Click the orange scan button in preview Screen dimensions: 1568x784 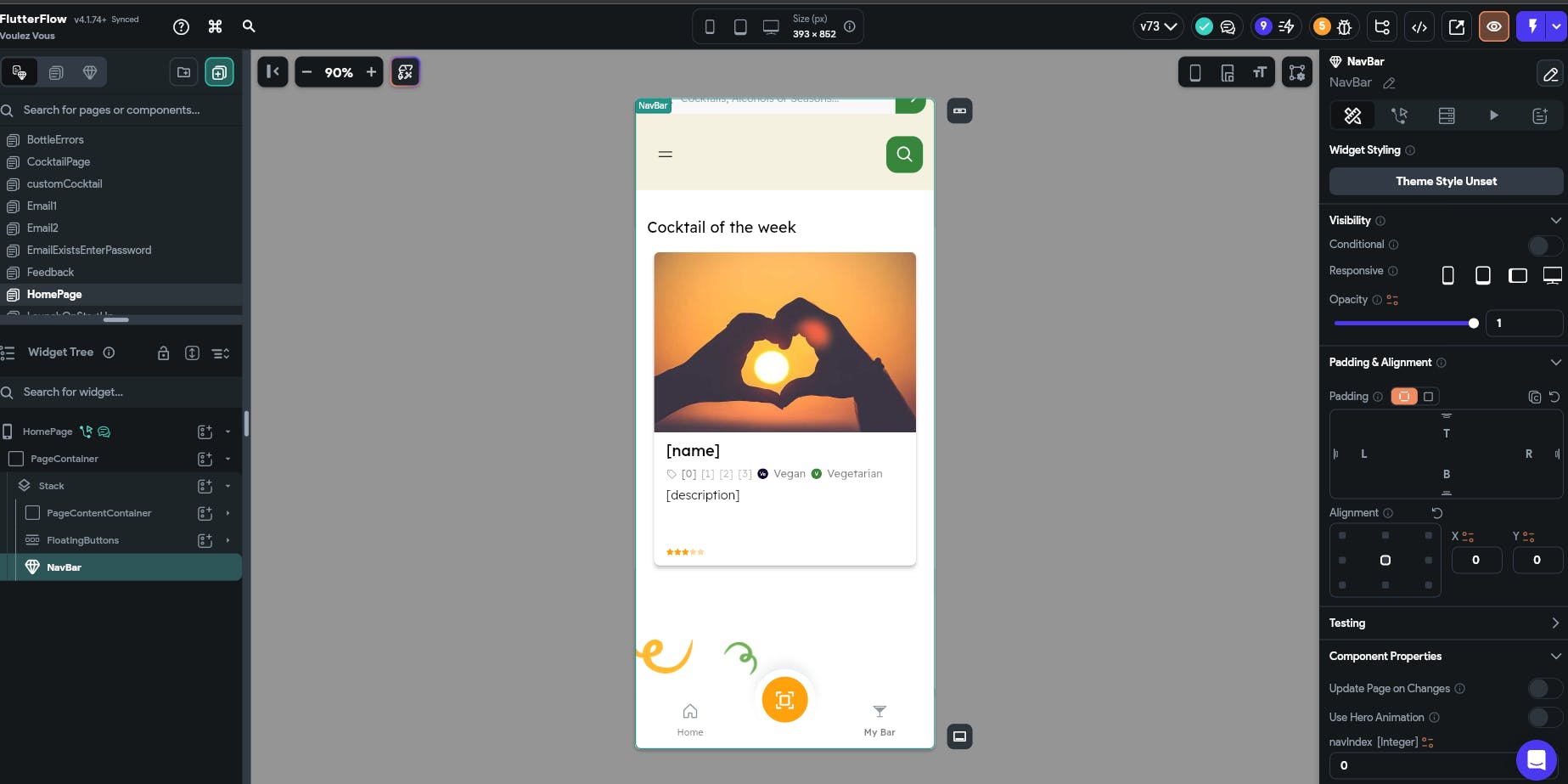tap(784, 700)
